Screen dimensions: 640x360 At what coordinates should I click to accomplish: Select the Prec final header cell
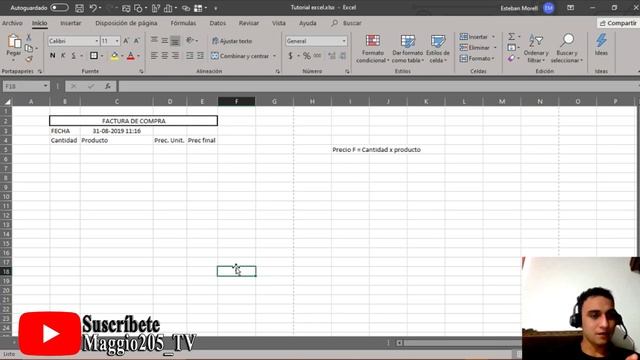coord(202,140)
